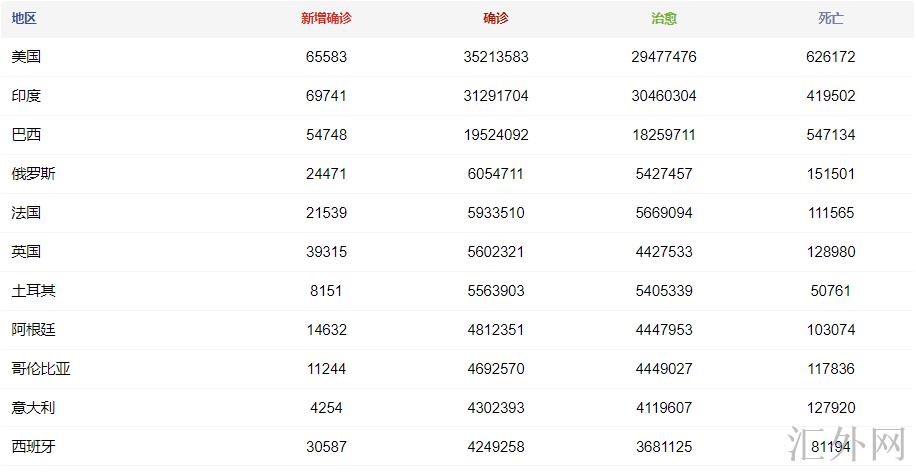The height and width of the screenshot is (474, 916).
Task: Select the 西班牙 row label
Action: [x=33, y=447]
